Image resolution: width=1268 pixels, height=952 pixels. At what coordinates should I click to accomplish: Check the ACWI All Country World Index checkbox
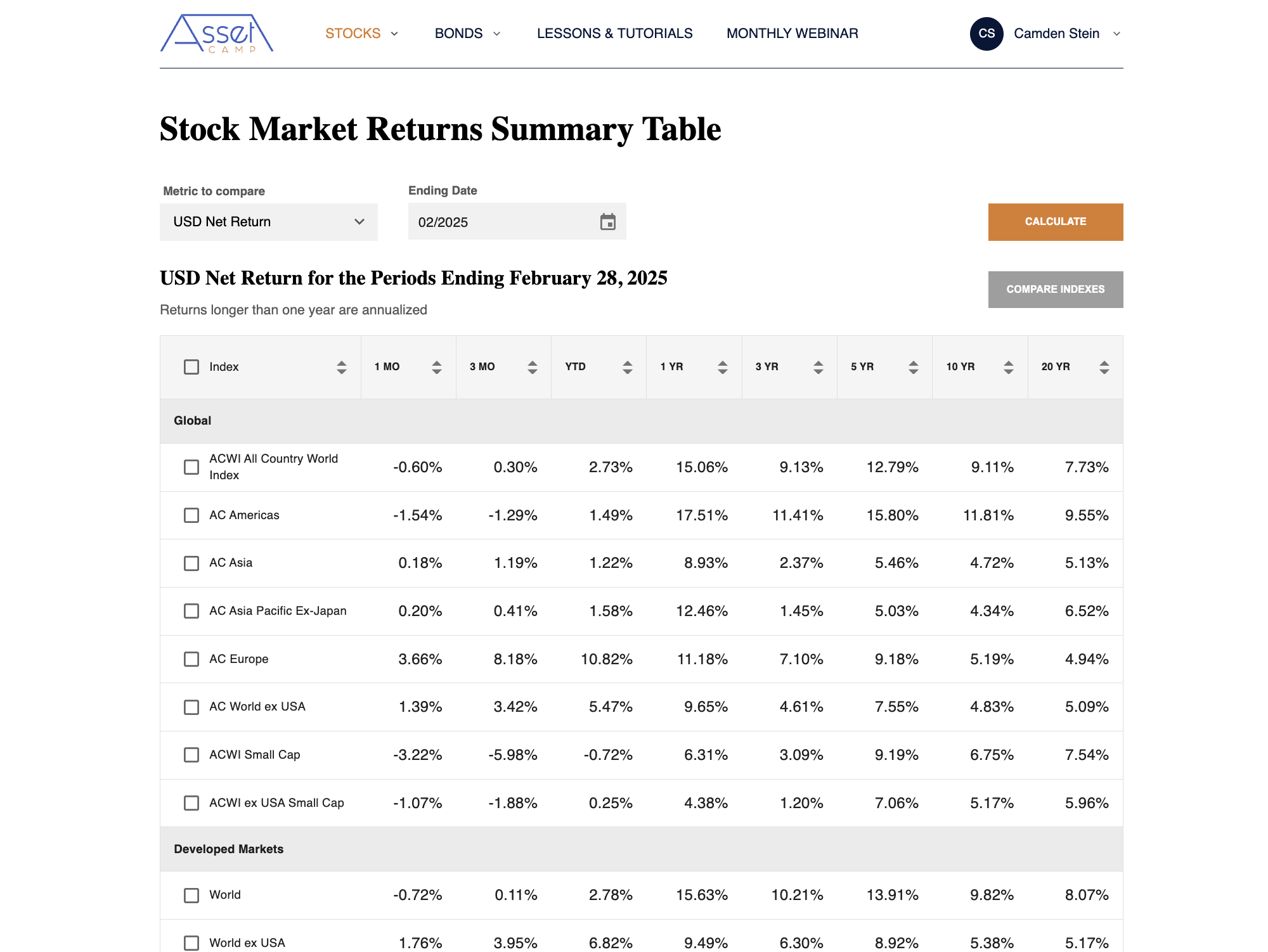[191, 467]
